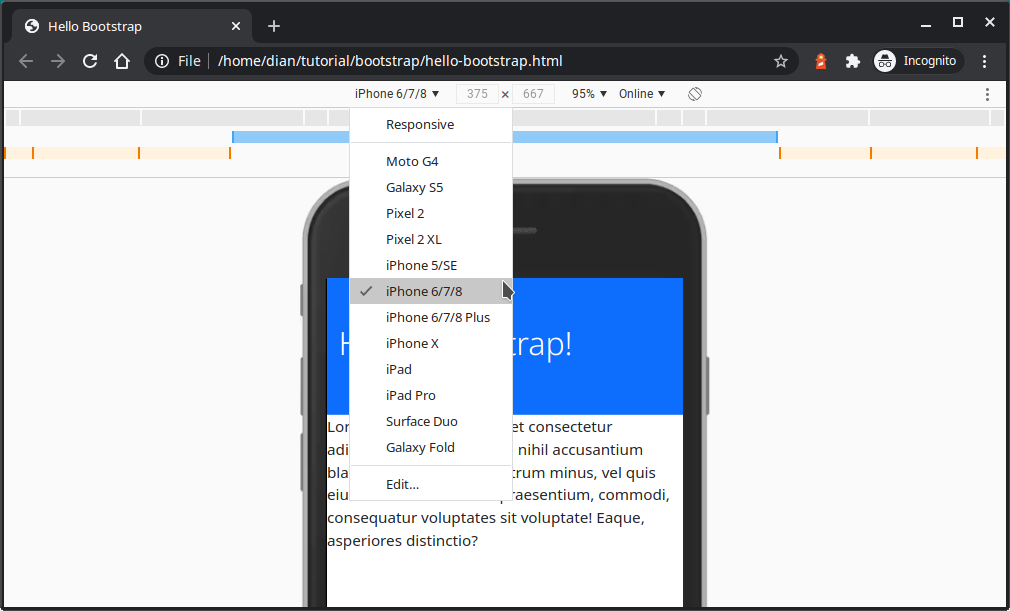This screenshot has width=1010, height=611.
Task: Select the checked iPhone 6/7/8 option
Action: pyautogui.click(x=424, y=291)
